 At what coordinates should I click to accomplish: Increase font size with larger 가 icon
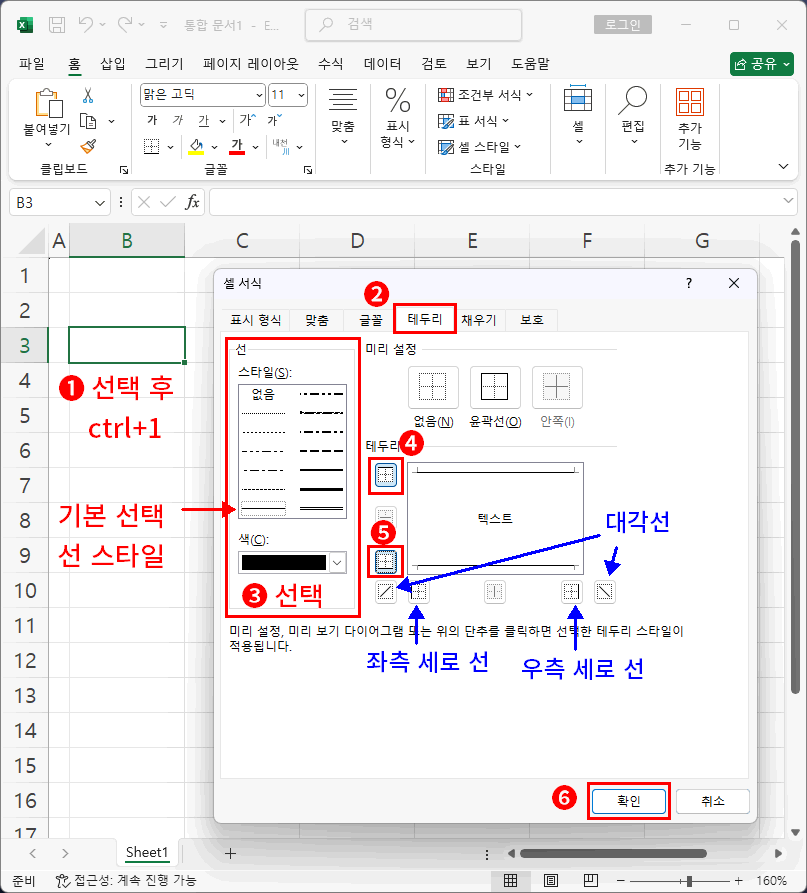(x=248, y=120)
